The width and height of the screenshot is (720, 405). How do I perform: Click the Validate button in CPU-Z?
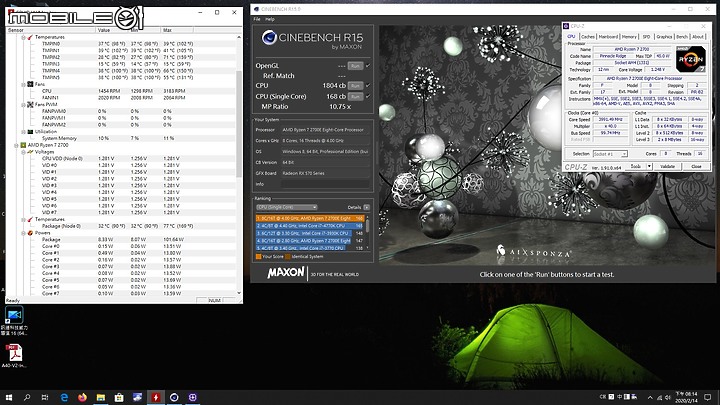point(667,166)
